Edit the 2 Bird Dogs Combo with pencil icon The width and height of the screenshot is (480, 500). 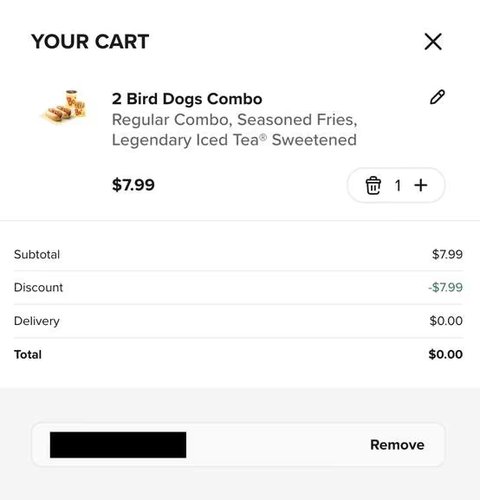click(437, 97)
